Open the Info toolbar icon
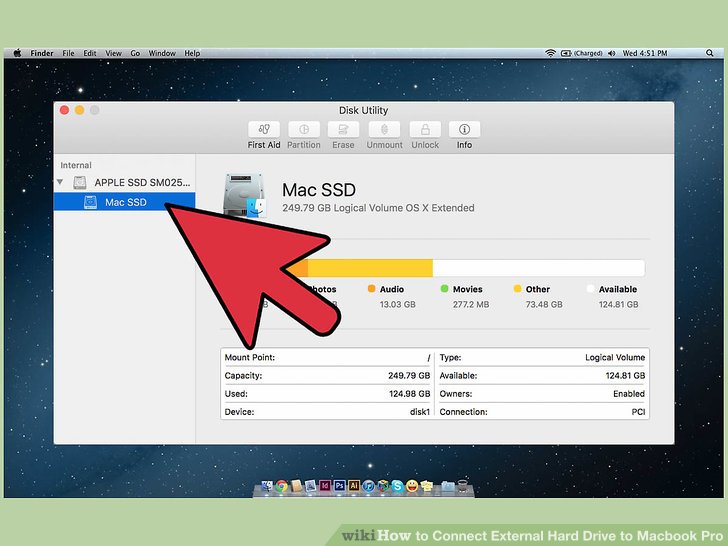This screenshot has height=546, width=728. point(464,130)
